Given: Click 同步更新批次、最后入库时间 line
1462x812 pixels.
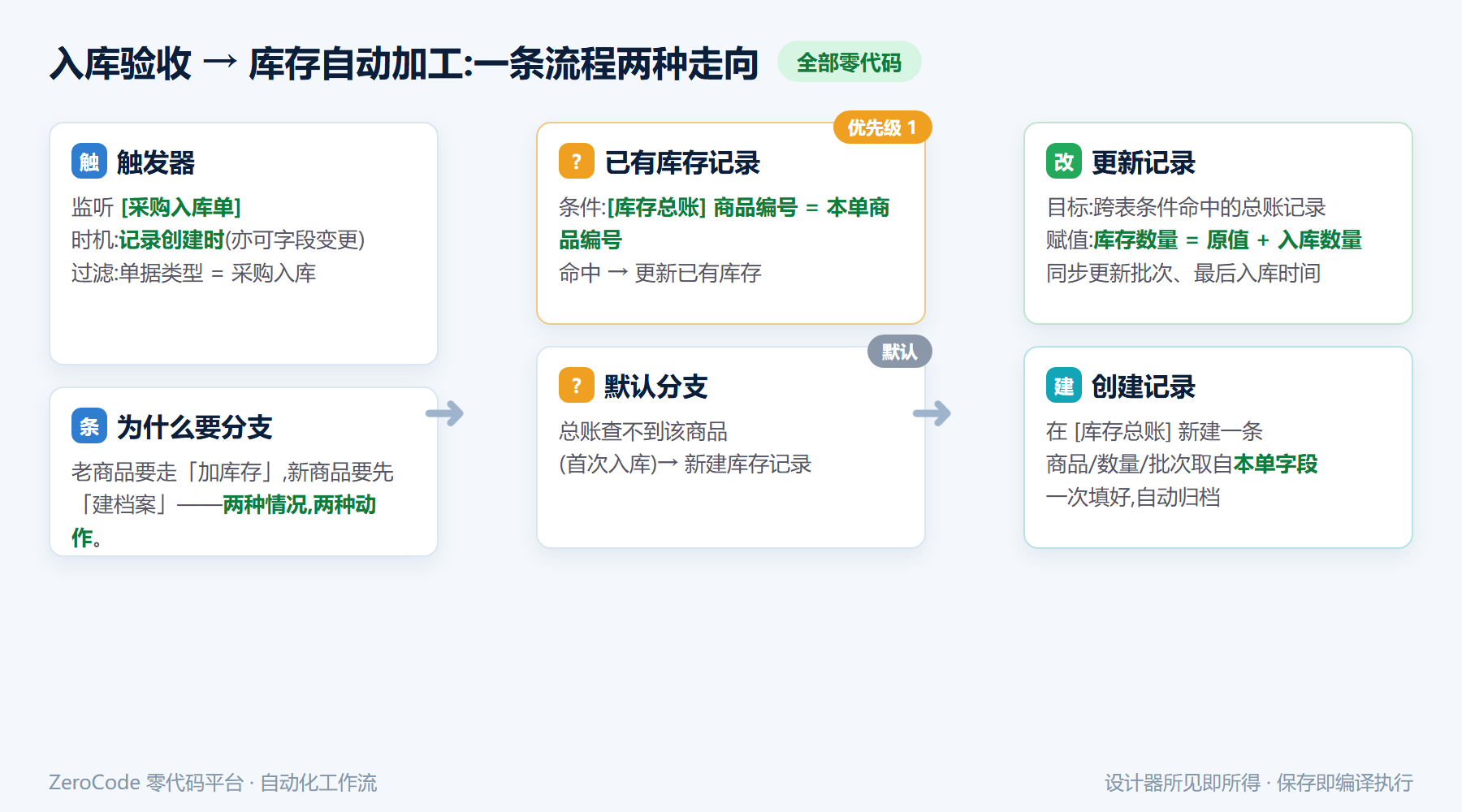Looking at the screenshot, I should [x=1183, y=273].
